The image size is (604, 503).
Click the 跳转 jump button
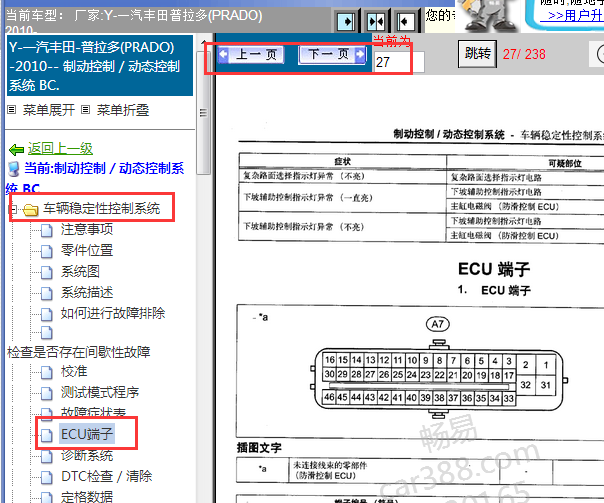477,54
